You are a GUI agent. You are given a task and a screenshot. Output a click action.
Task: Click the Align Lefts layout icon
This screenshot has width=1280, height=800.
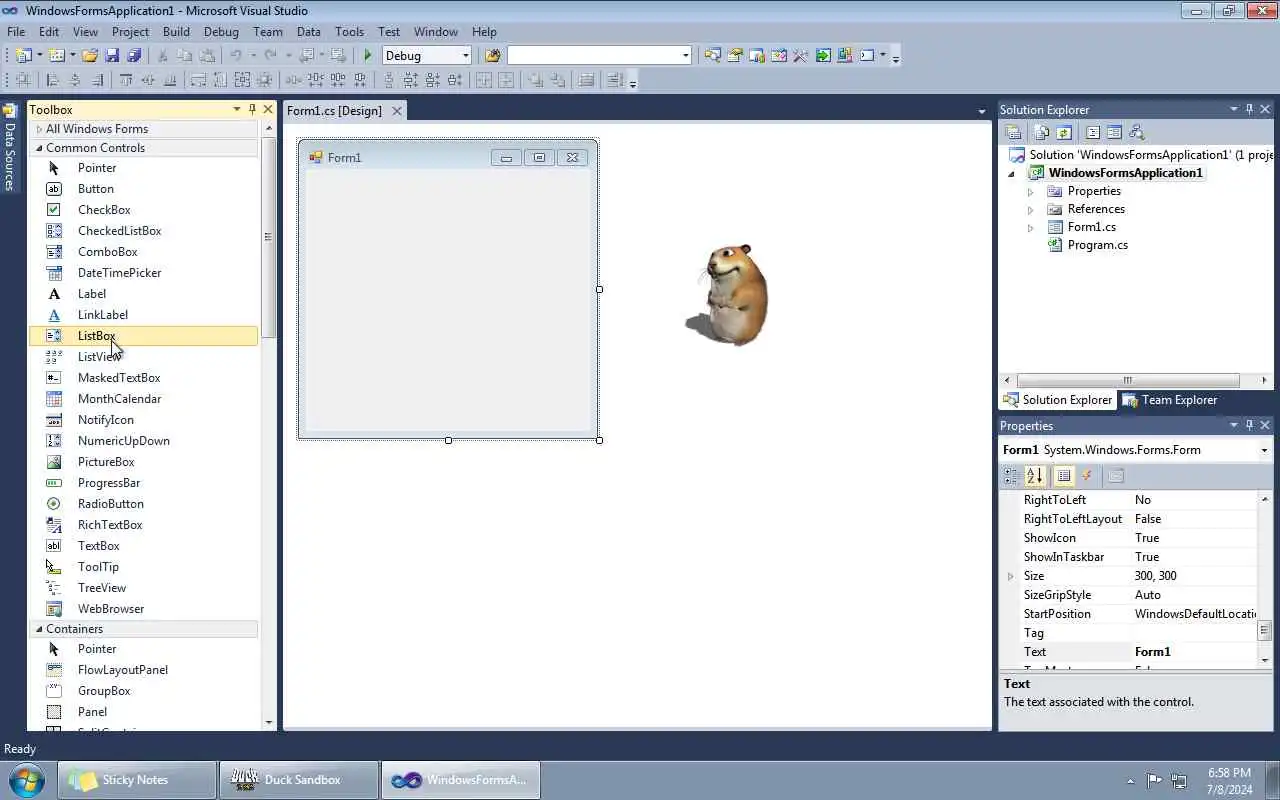[52, 81]
